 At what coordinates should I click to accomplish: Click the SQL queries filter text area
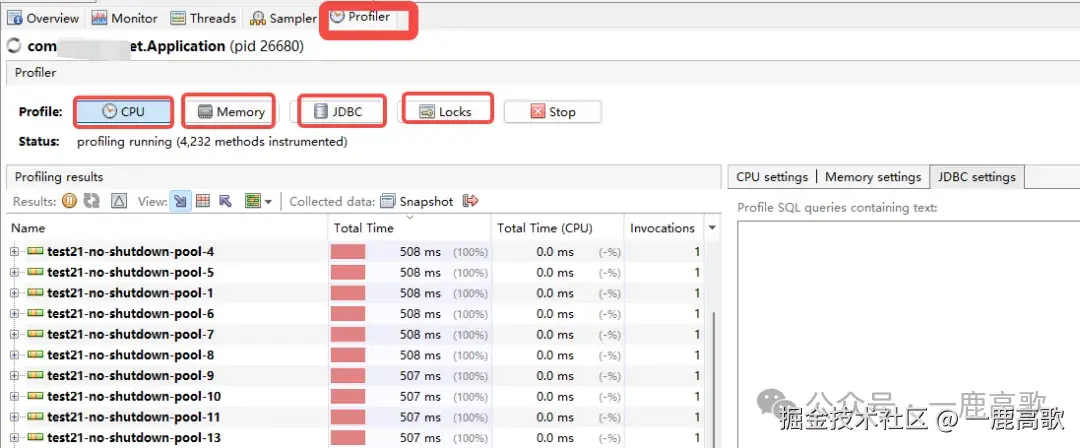coord(908,334)
